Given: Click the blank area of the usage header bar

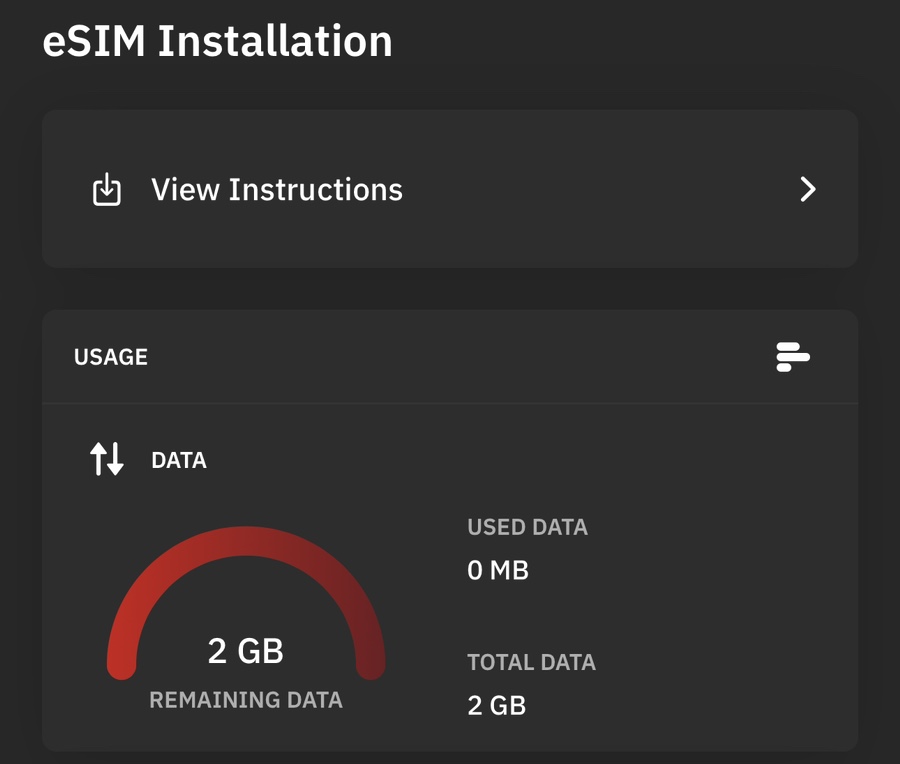Looking at the screenshot, I should point(459,356).
